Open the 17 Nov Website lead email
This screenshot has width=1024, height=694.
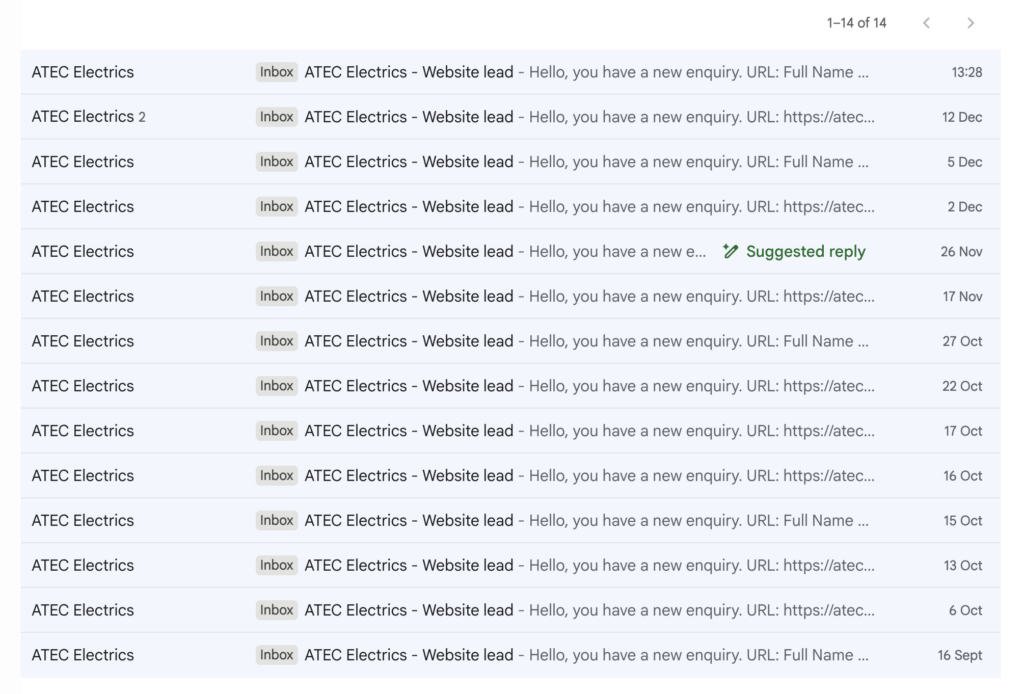[x=500, y=296]
